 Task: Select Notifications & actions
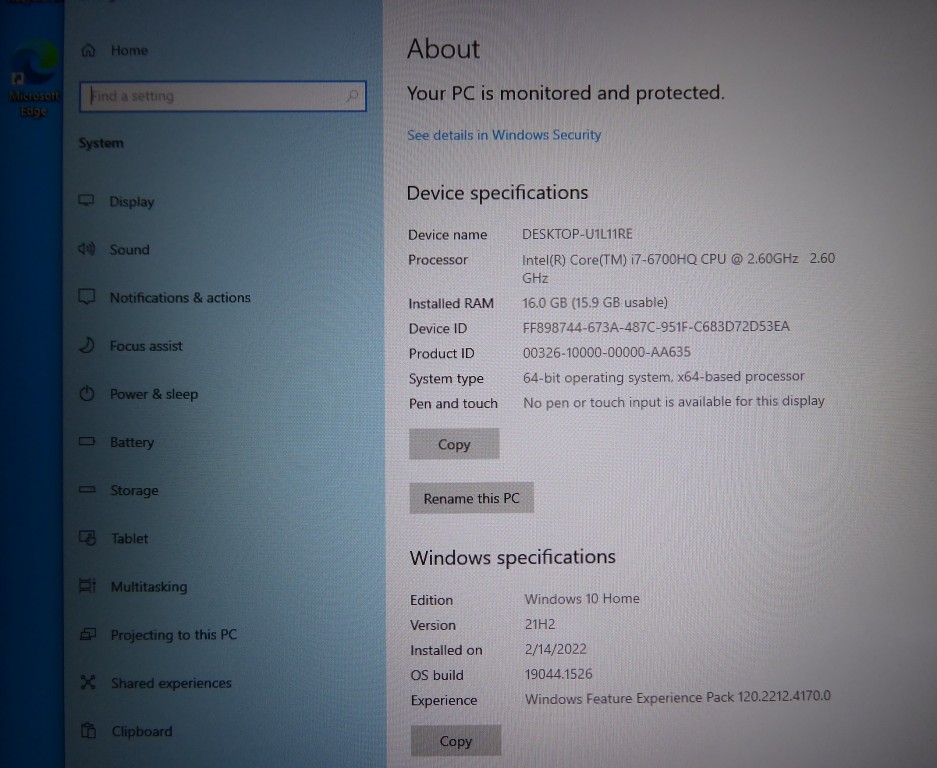click(x=180, y=298)
